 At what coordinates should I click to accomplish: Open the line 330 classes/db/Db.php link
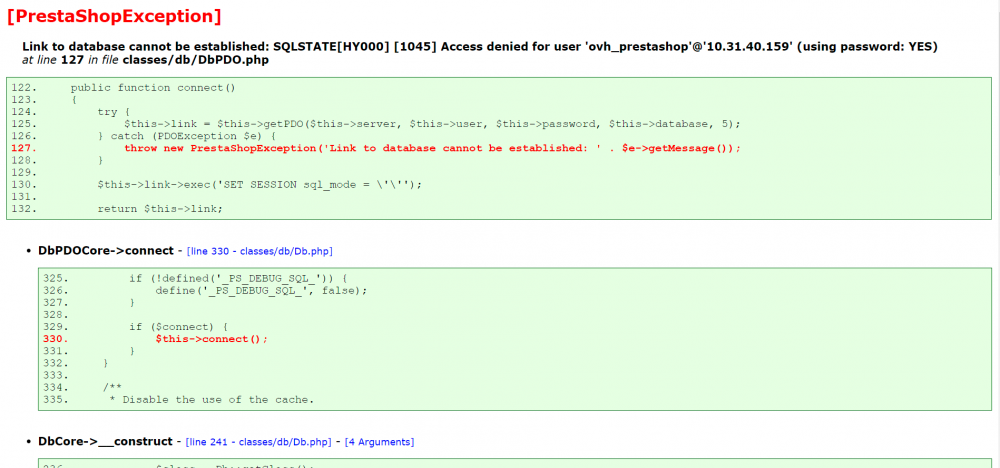click(260, 251)
